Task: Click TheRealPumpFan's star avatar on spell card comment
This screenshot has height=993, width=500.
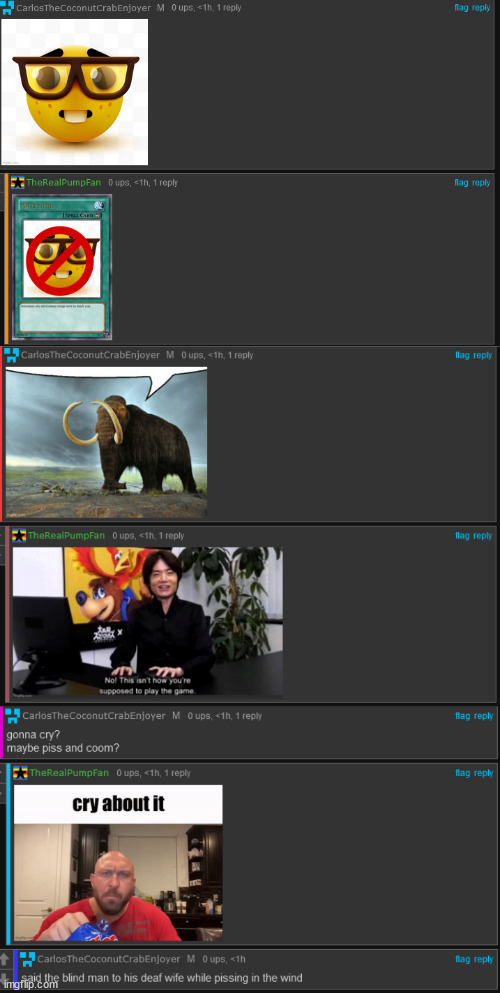Action: click(x=18, y=182)
